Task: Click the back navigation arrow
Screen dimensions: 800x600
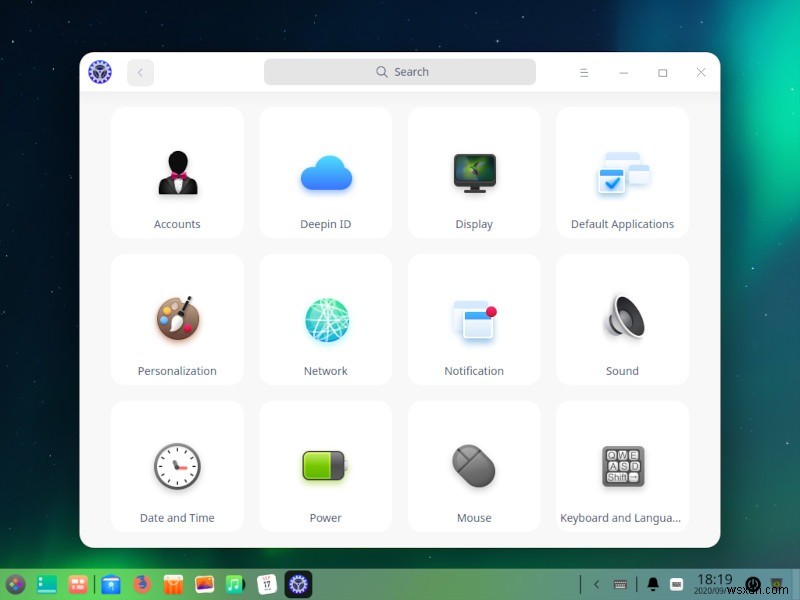Action: [140, 72]
